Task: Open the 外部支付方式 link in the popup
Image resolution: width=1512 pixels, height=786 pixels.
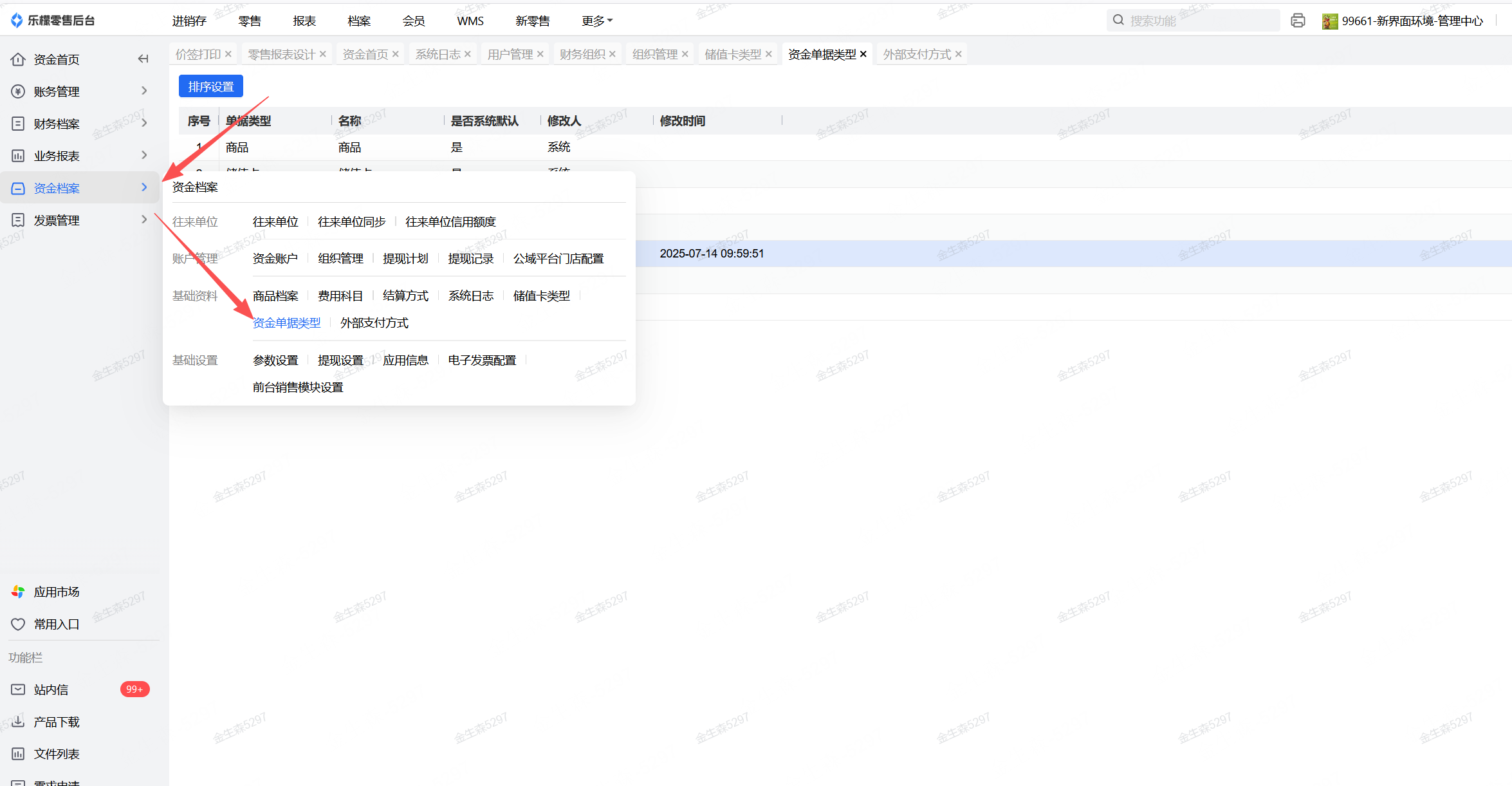Action: point(374,323)
